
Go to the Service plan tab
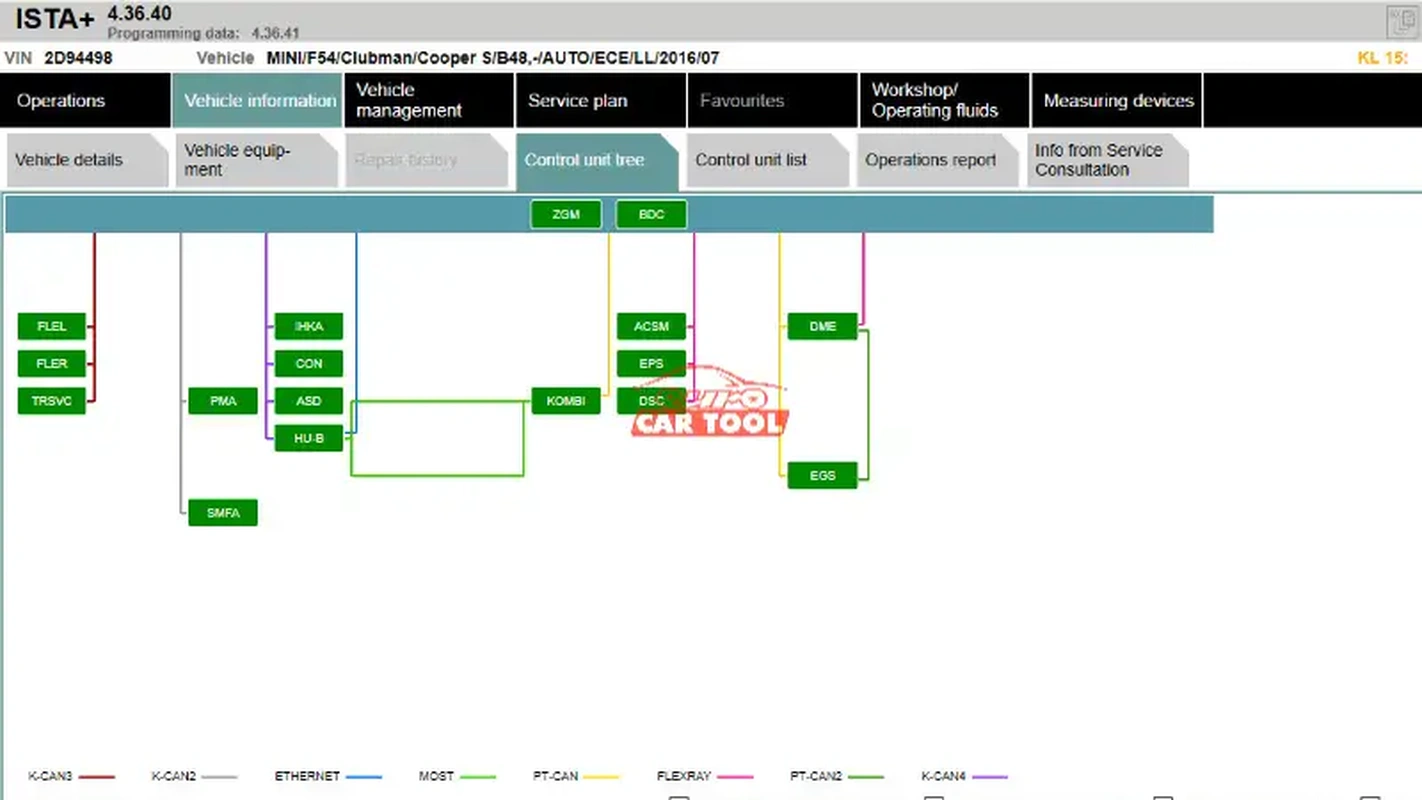600,100
